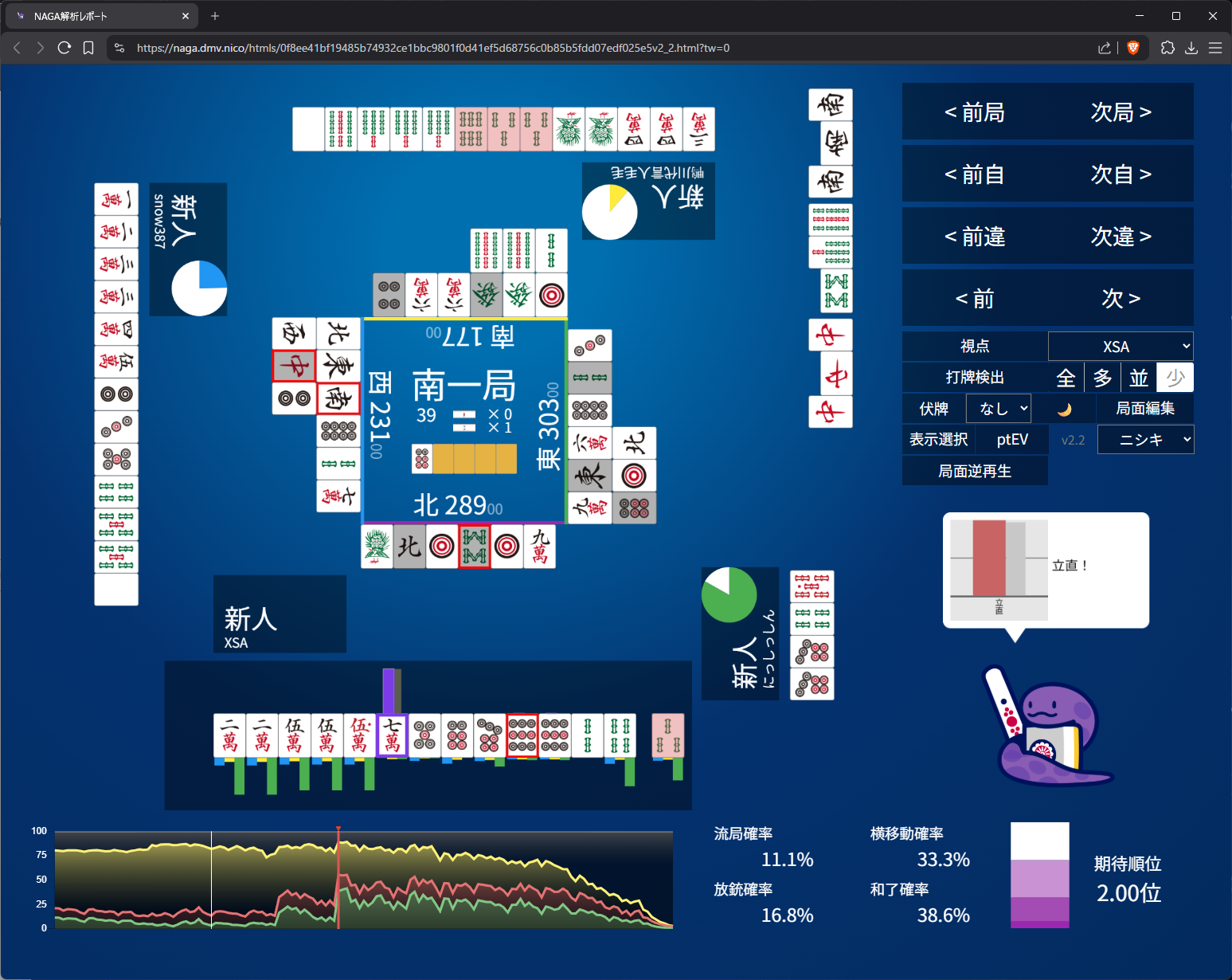Click the 局面編集 button
This screenshot has width=1232, height=980.
pos(1144,409)
